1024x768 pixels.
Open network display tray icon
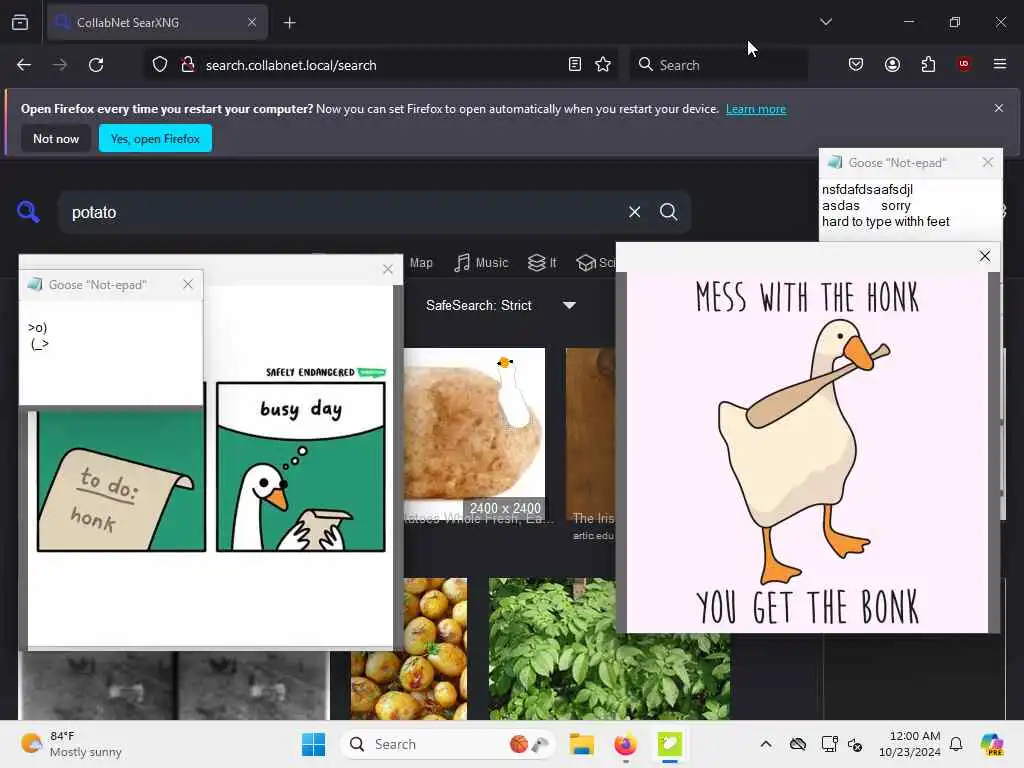(829, 744)
